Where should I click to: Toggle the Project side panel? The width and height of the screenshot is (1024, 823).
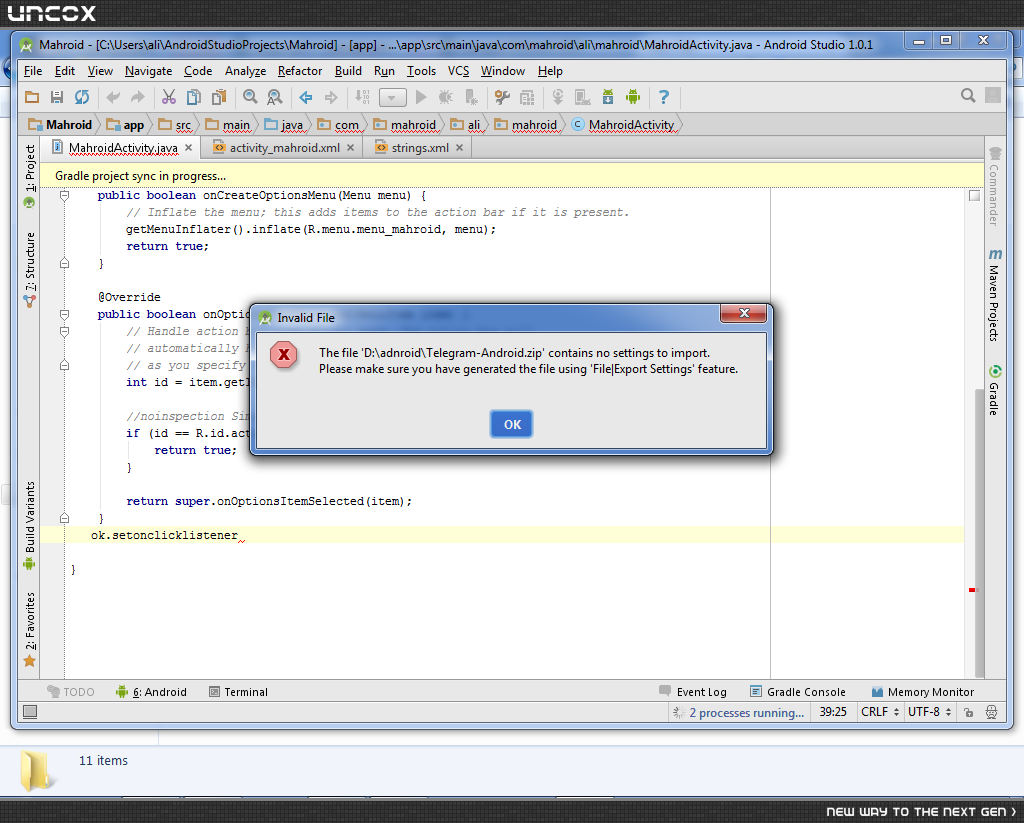coord(29,175)
